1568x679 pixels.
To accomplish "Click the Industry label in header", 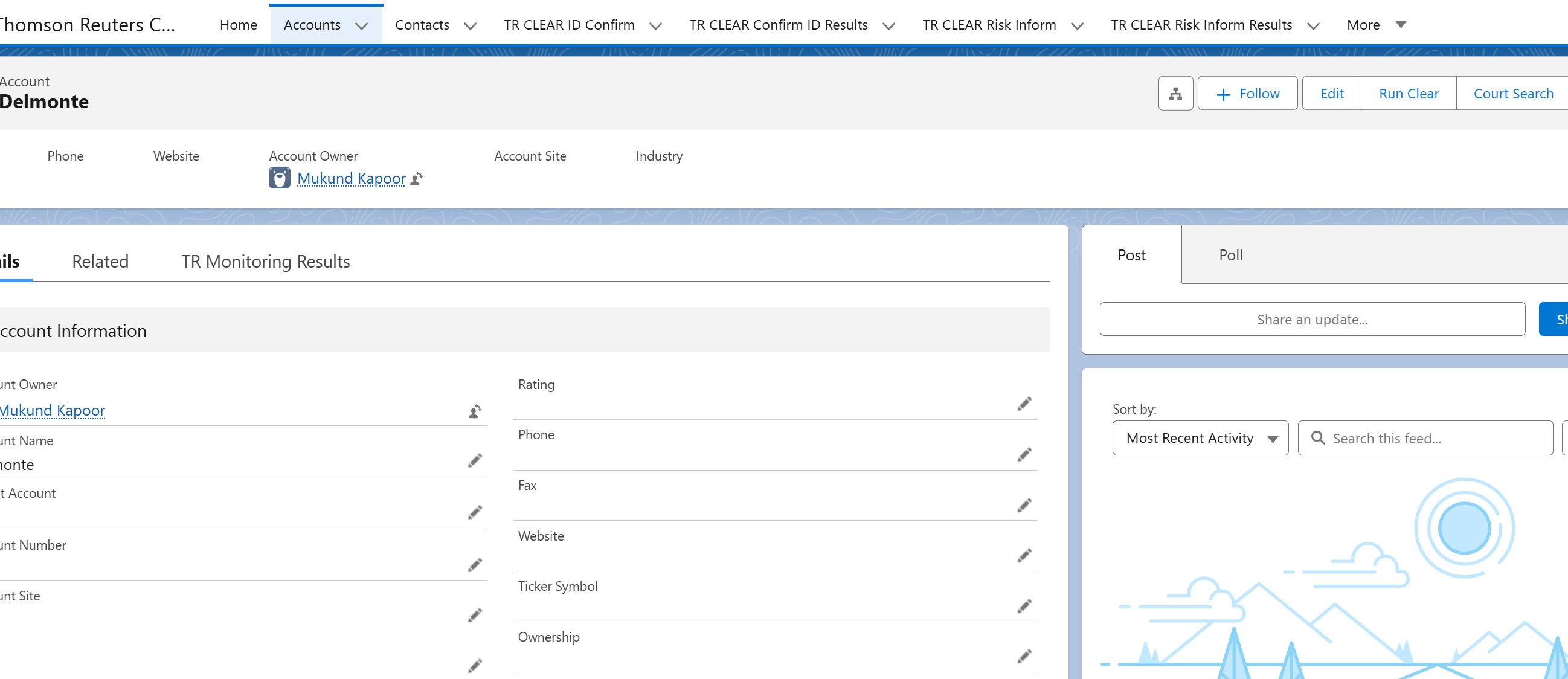I will tap(659, 156).
